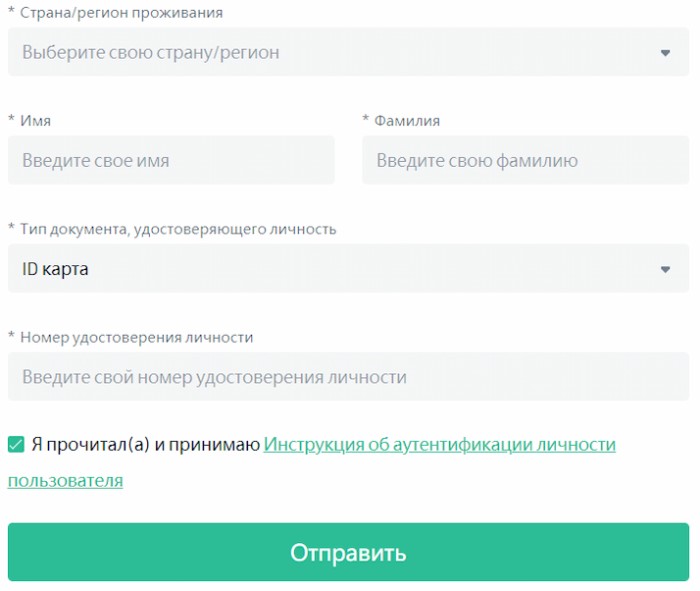The image size is (700, 591).
Task: Click the 'Я прочитал(а) и принимаю' text
Action: coord(146,445)
